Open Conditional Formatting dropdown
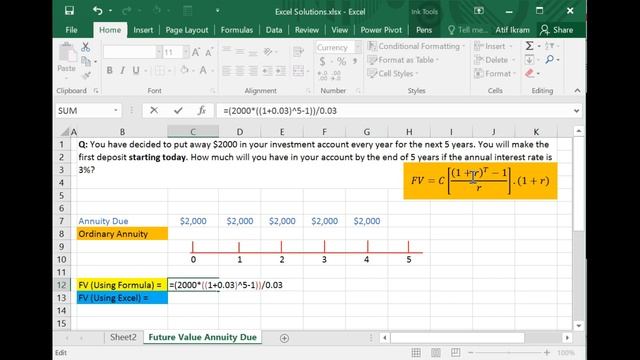640x360 pixels. pos(416,46)
